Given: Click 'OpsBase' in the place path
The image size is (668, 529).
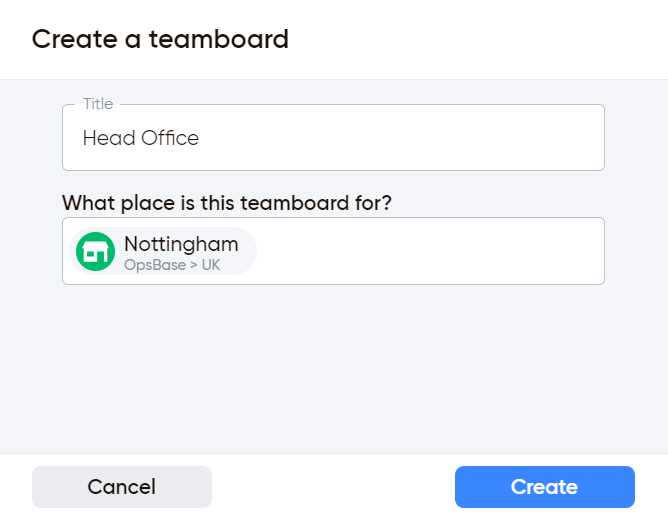Looking at the screenshot, I should 155,265.
